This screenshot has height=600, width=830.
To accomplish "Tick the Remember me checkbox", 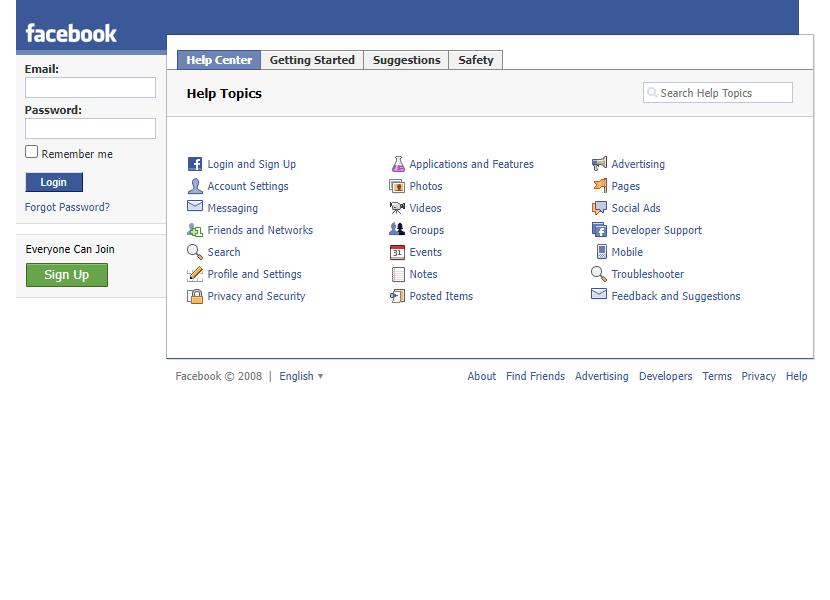I will (x=32, y=152).
